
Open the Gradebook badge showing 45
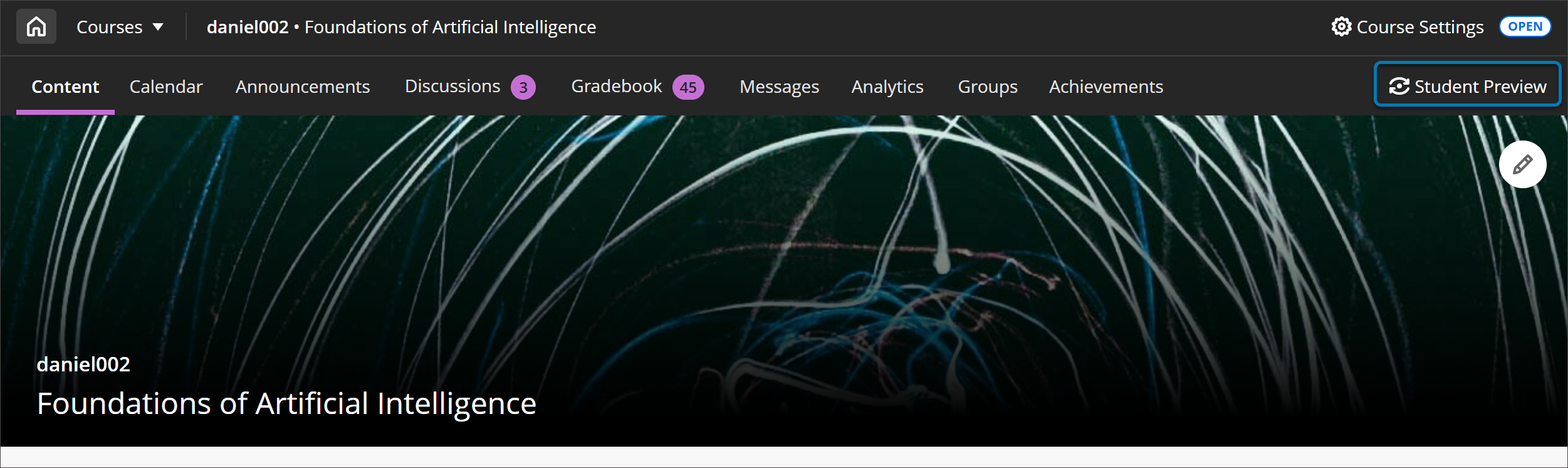pos(687,87)
